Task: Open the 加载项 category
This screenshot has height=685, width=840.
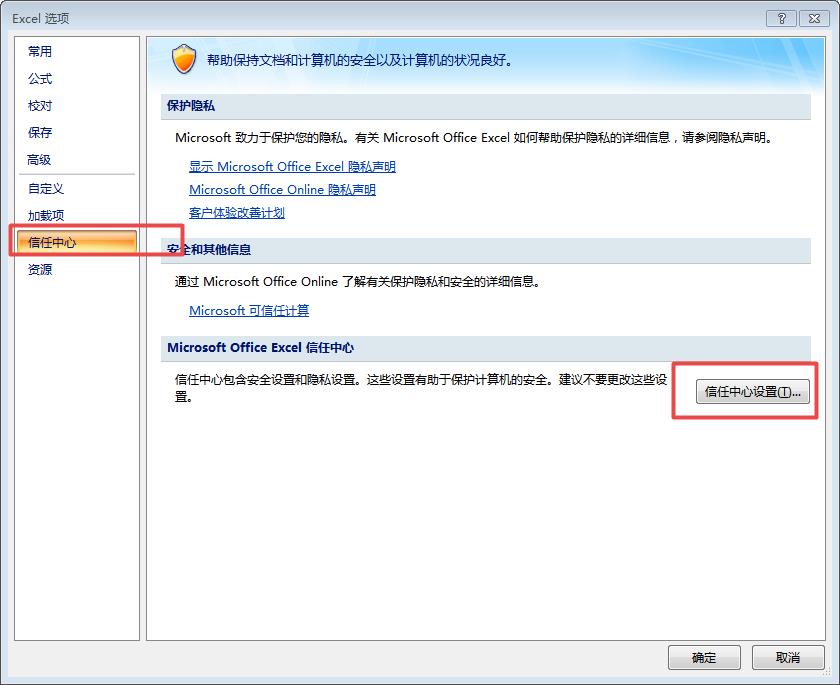Action: click(x=46, y=215)
